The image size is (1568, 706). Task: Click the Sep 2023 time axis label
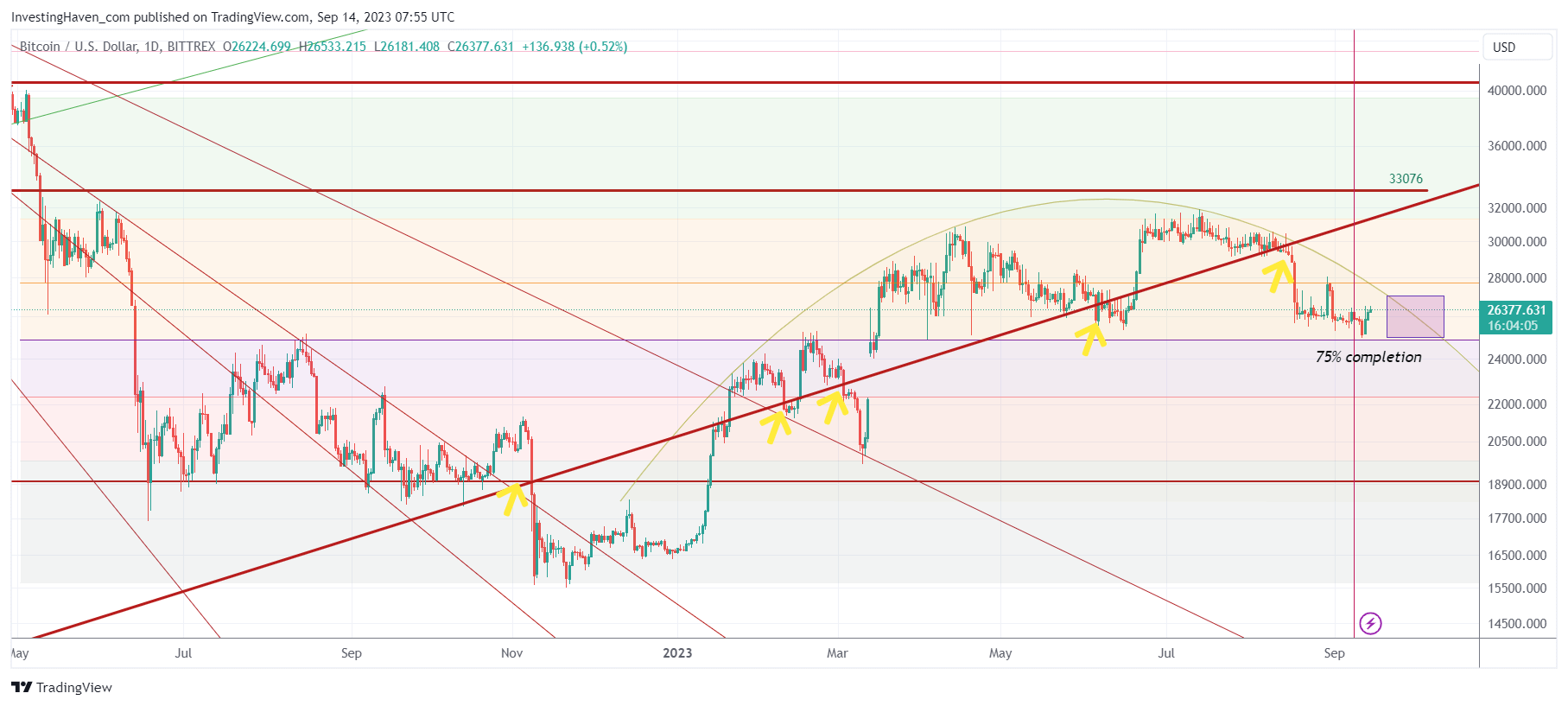point(1334,653)
